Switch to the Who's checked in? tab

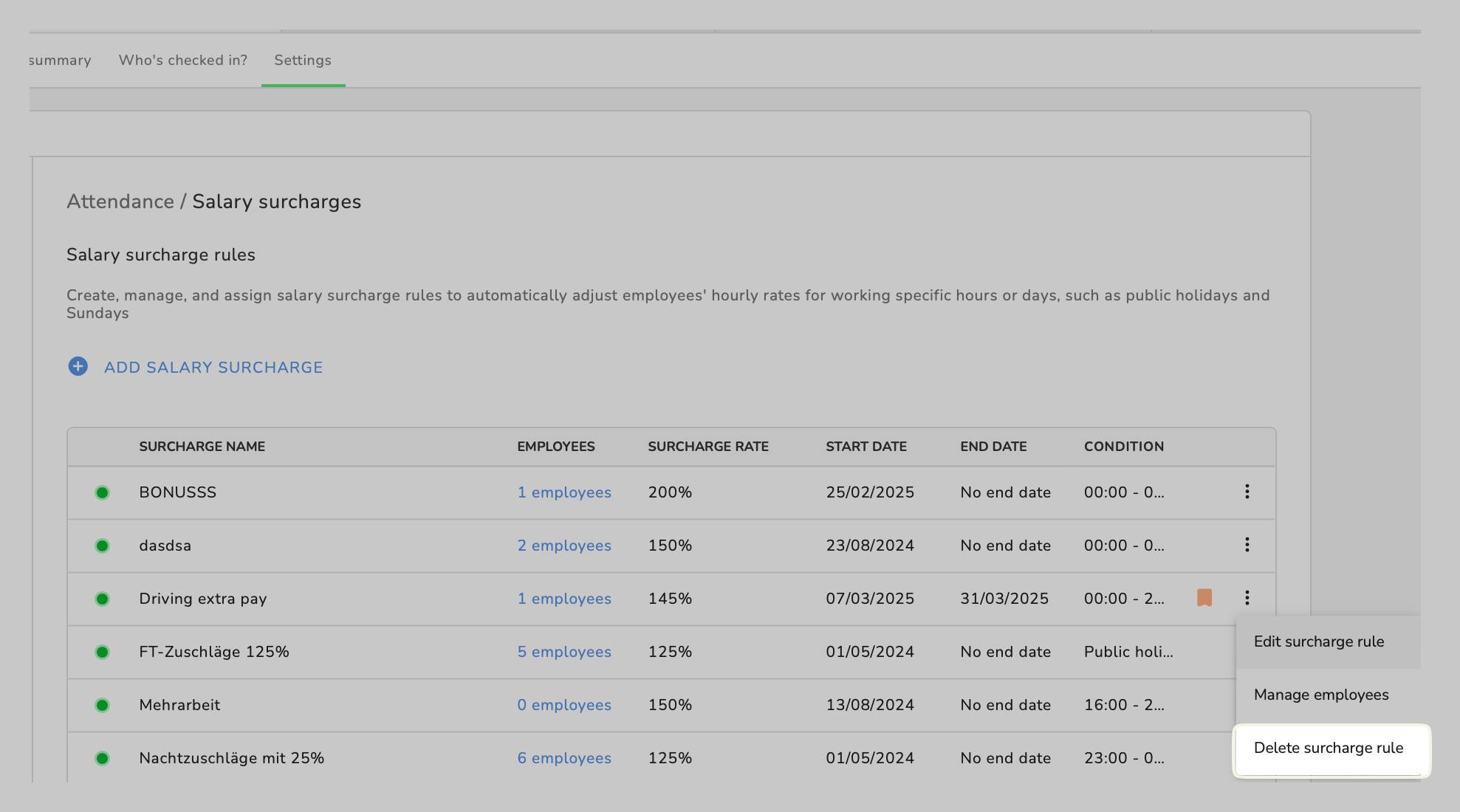pos(182,61)
